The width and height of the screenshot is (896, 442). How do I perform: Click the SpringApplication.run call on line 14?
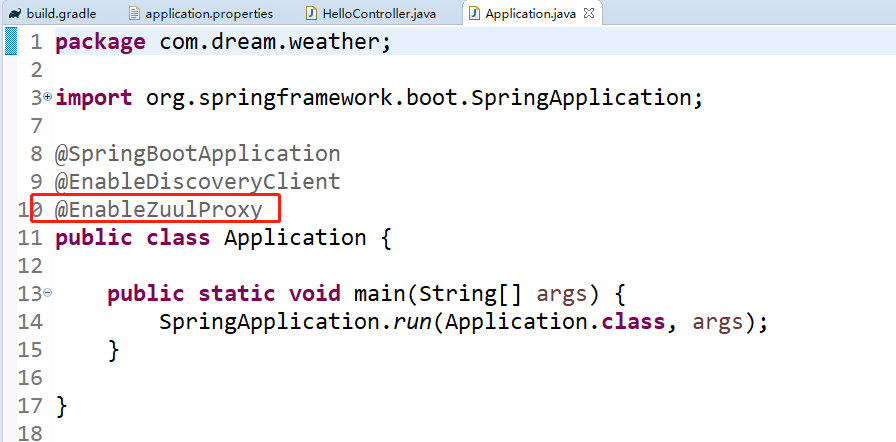[463, 322]
